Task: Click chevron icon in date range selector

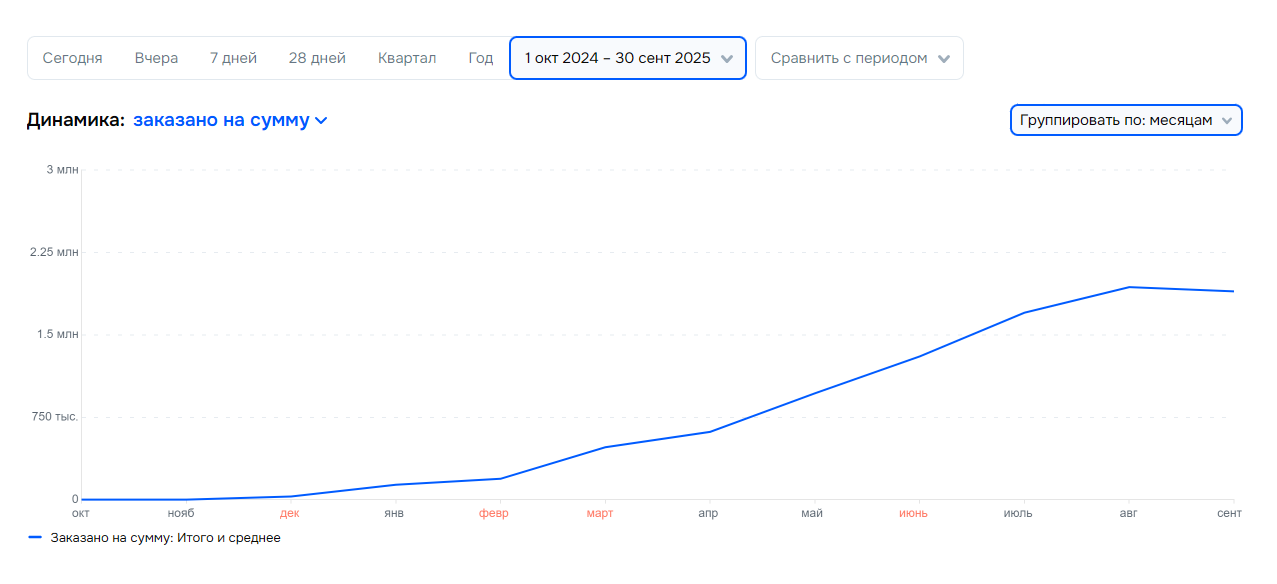Action: 727,59
